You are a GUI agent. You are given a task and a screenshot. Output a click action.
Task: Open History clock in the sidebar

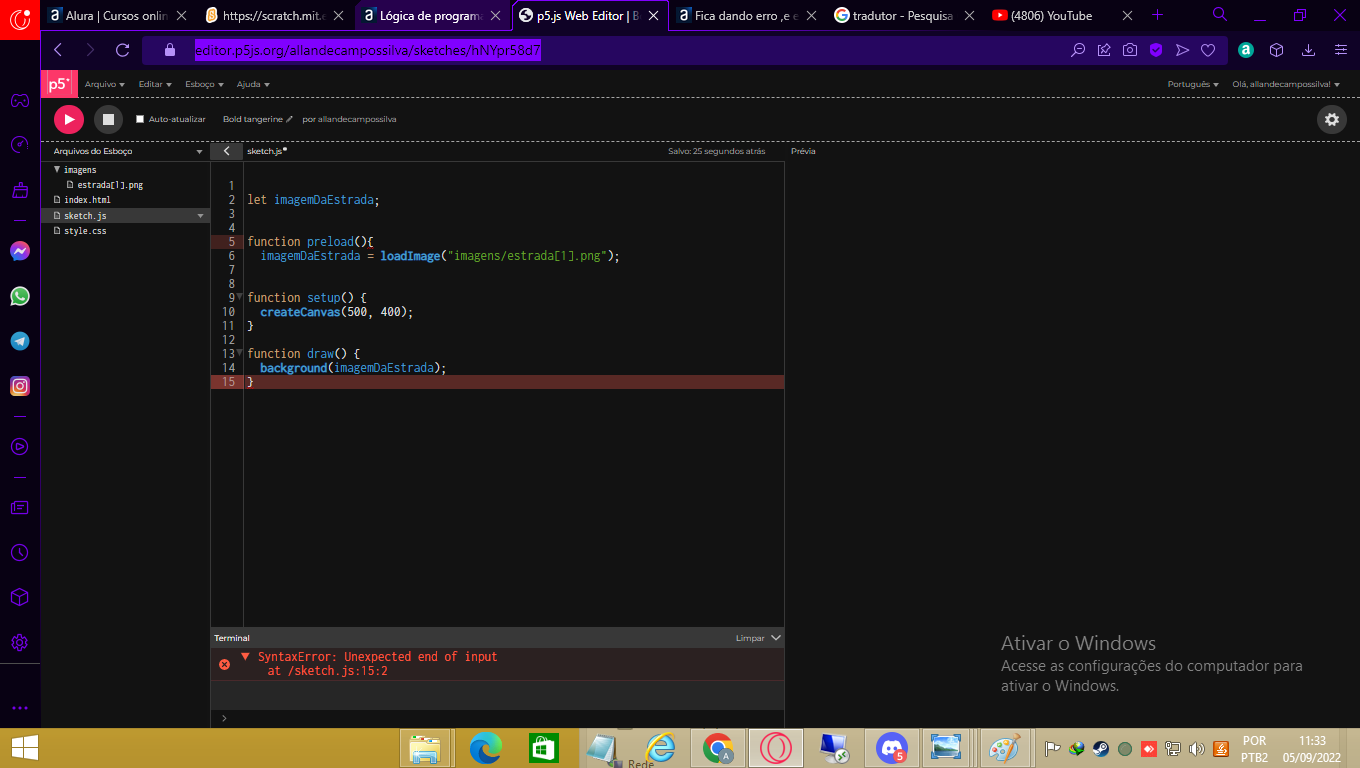pyautogui.click(x=20, y=552)
